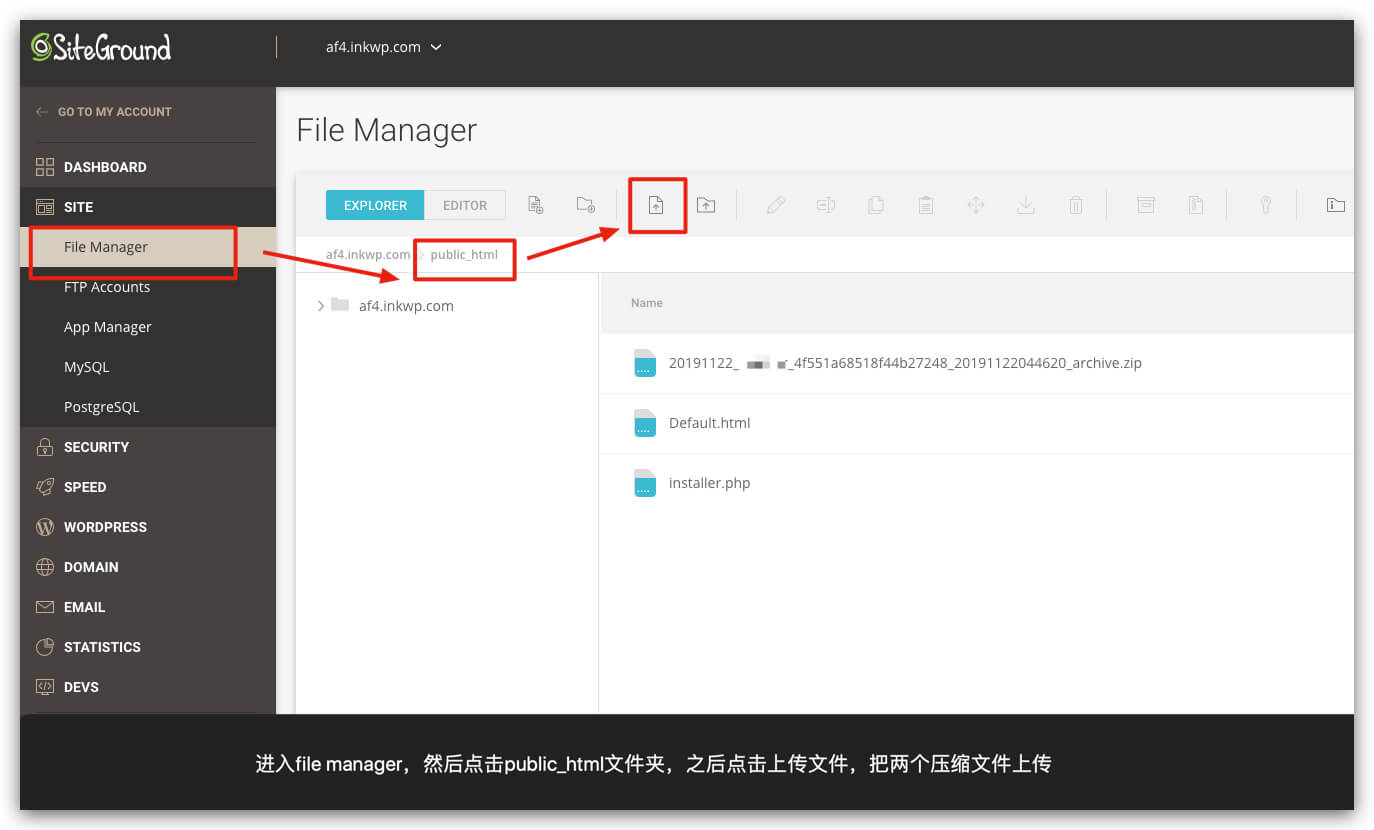Switch to the EDITOR tab
The width and height of the screenshot is (1374, 830).
[x=465, y=205]
